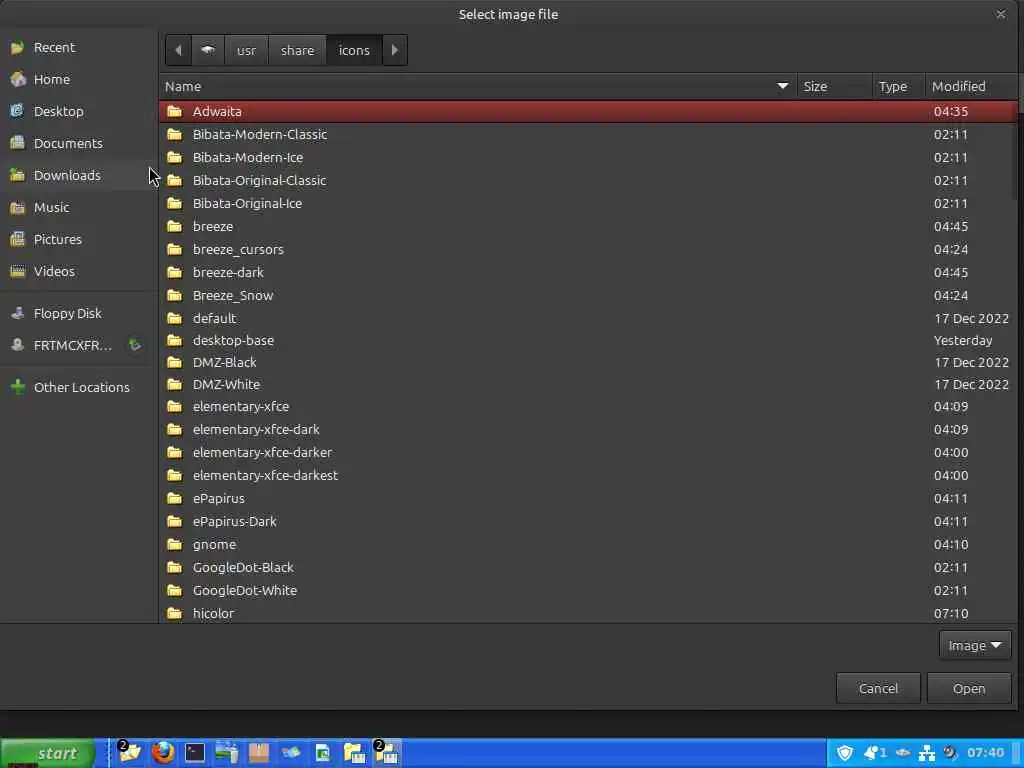The width and height of the screenshot is (1024, 768).
Task: Toggle sort order via Name column arrow
Action: (x=782, y=86)
